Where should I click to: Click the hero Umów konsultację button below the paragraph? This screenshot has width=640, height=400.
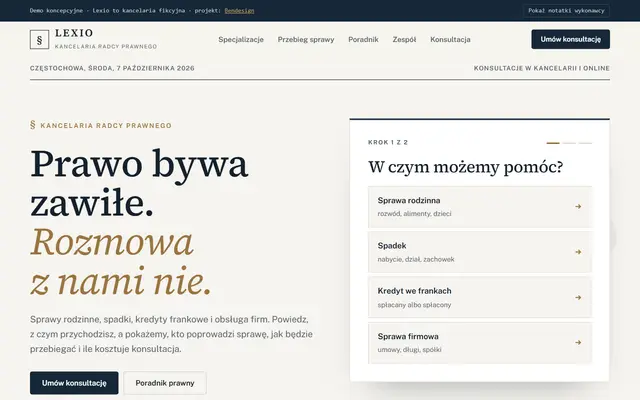point(74,383)
